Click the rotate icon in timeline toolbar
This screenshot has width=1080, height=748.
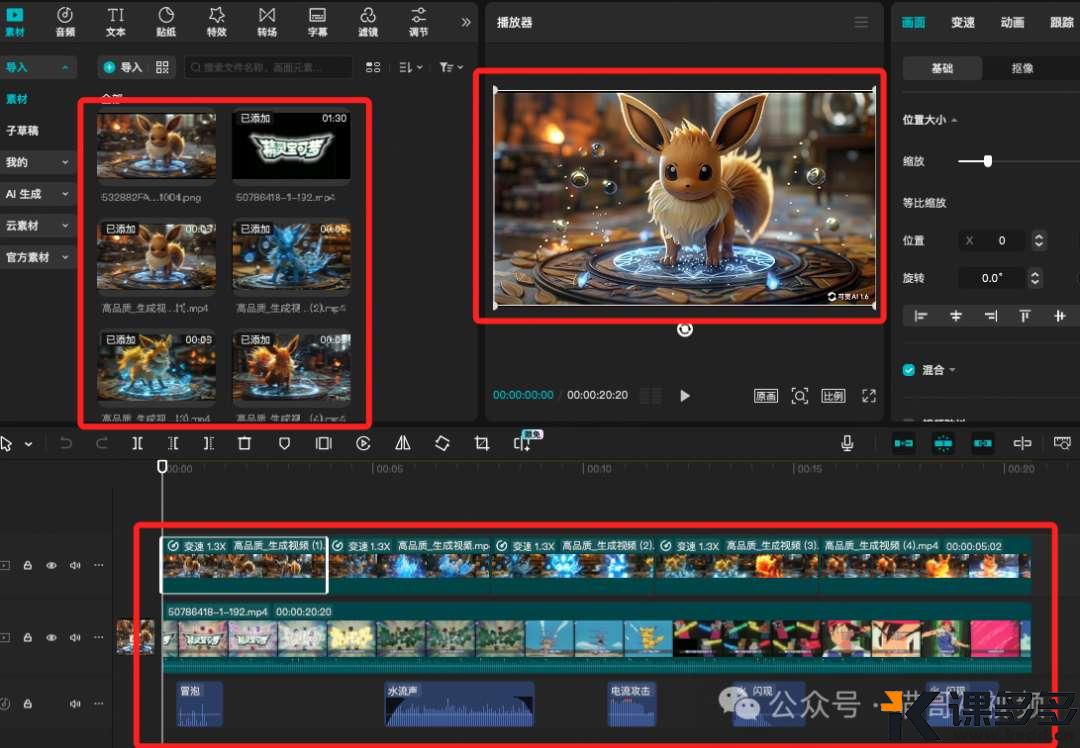(x=442, y=444)
